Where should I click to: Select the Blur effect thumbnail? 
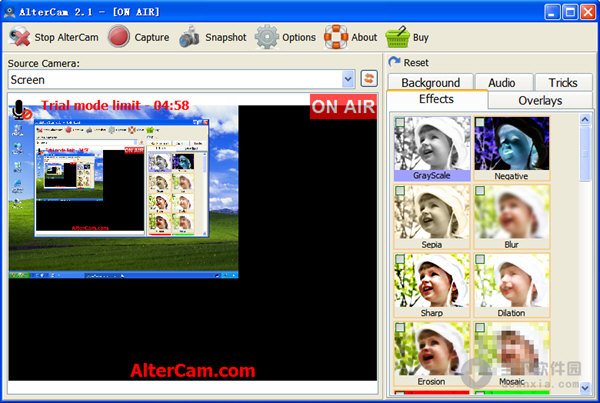coord(512,217)
